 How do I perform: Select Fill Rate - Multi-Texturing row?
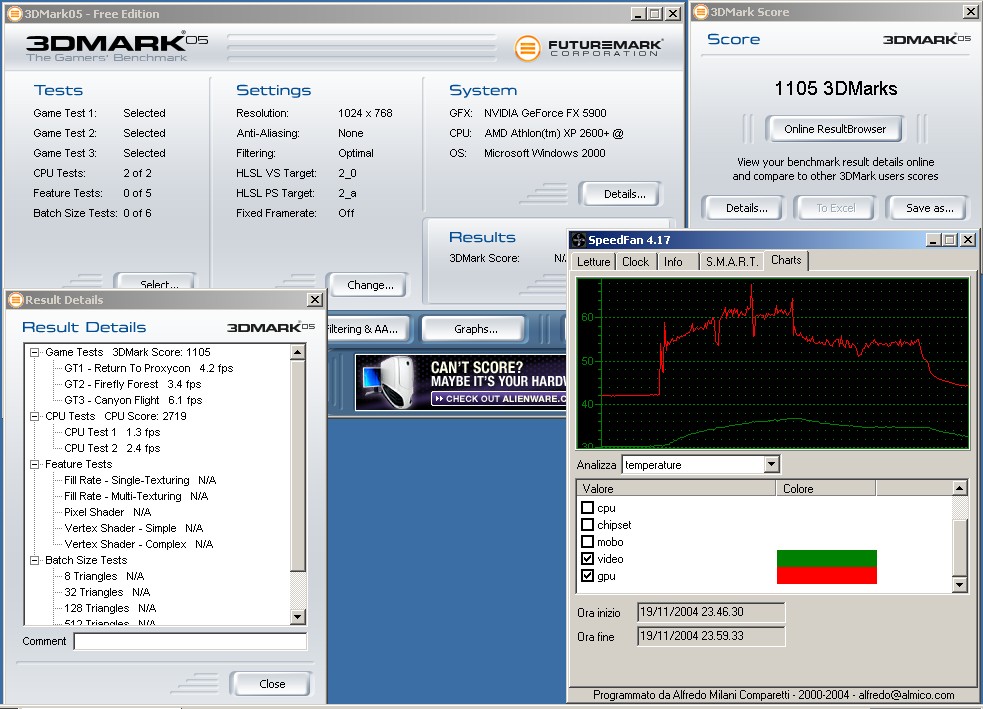click(x=136, y=496)
